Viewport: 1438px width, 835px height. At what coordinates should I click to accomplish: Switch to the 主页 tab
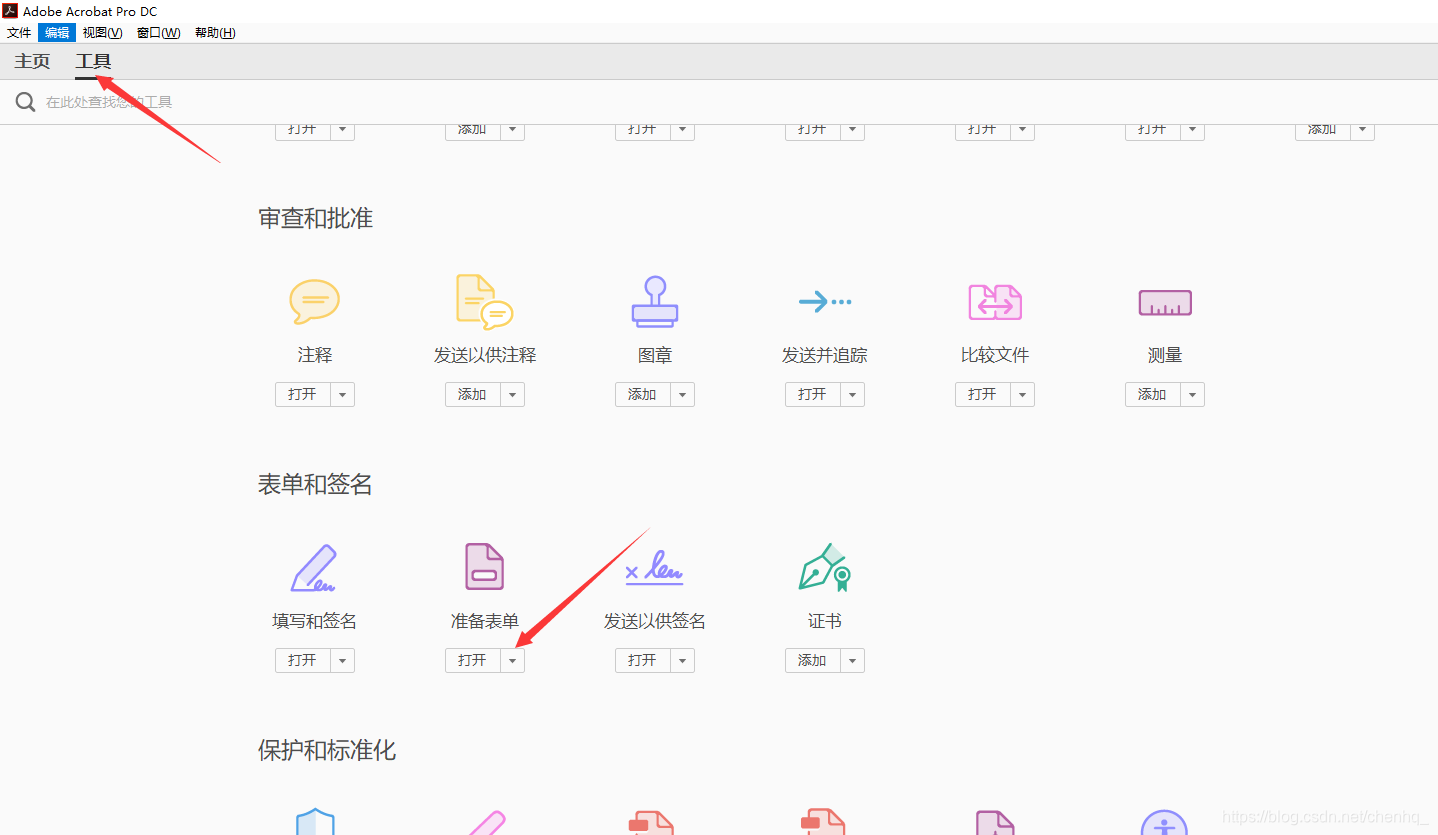coord(32,61)
